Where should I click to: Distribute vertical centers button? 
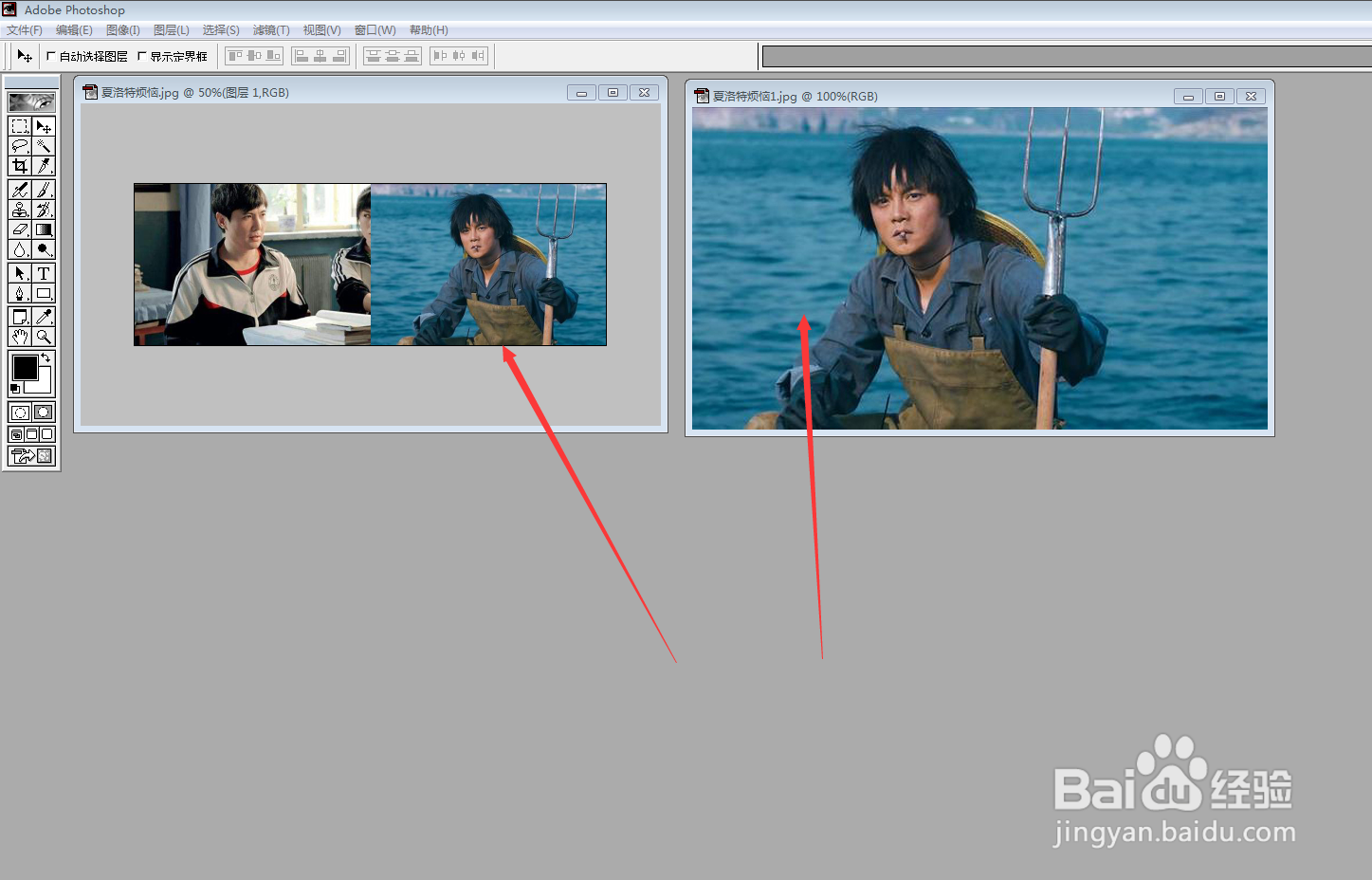click(393, 56)
